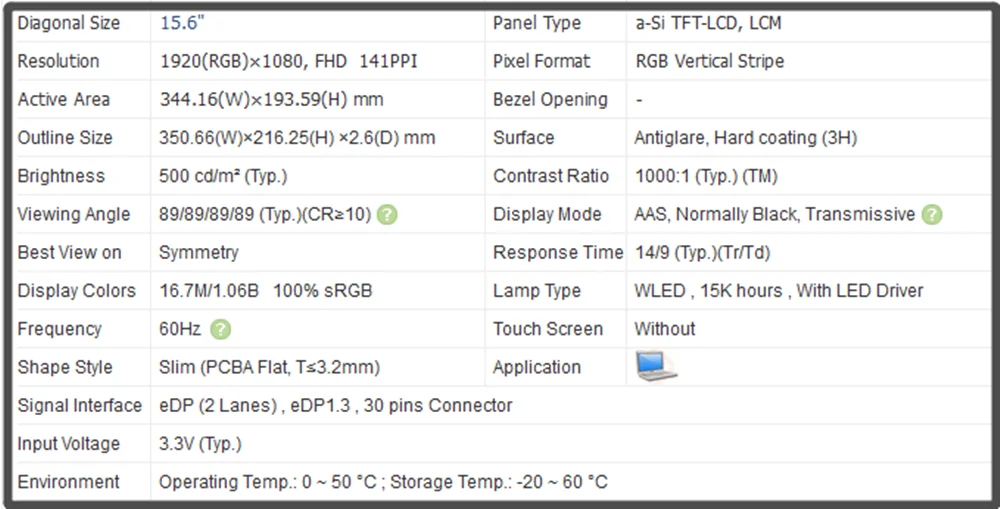Click the 15.6" diagonal size link

[x=182, y=23]
